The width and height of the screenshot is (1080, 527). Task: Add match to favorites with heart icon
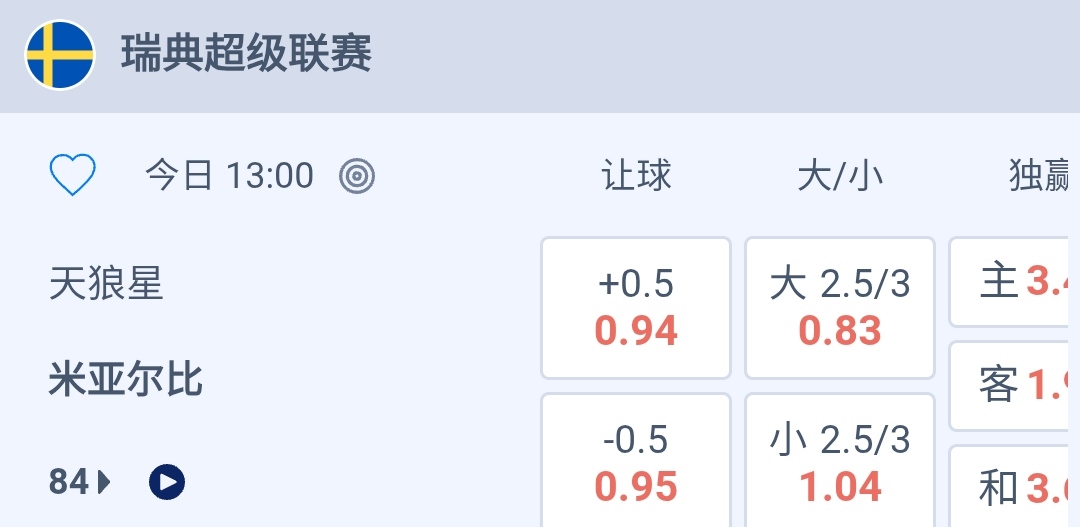[x=72, y=176]
